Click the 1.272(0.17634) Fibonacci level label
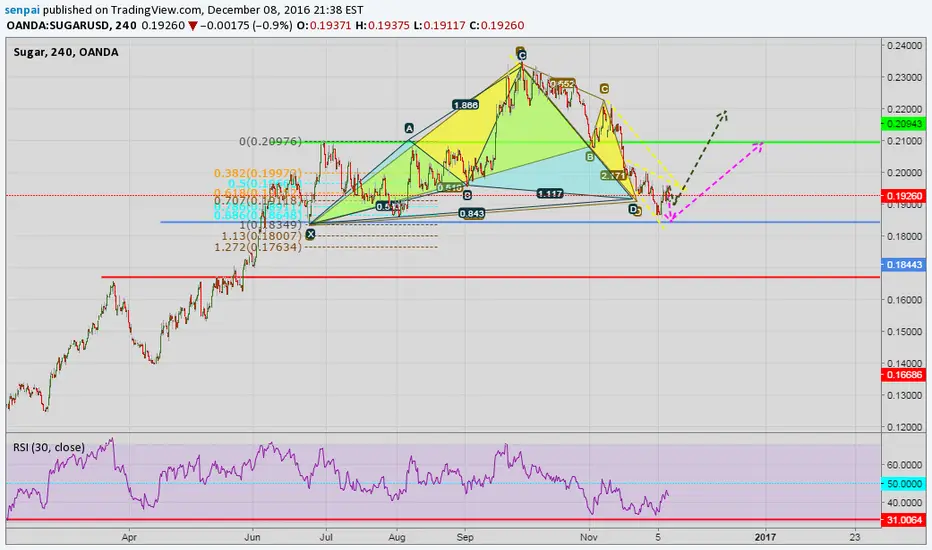Screen dimensions: 932x550 (258, 247)
